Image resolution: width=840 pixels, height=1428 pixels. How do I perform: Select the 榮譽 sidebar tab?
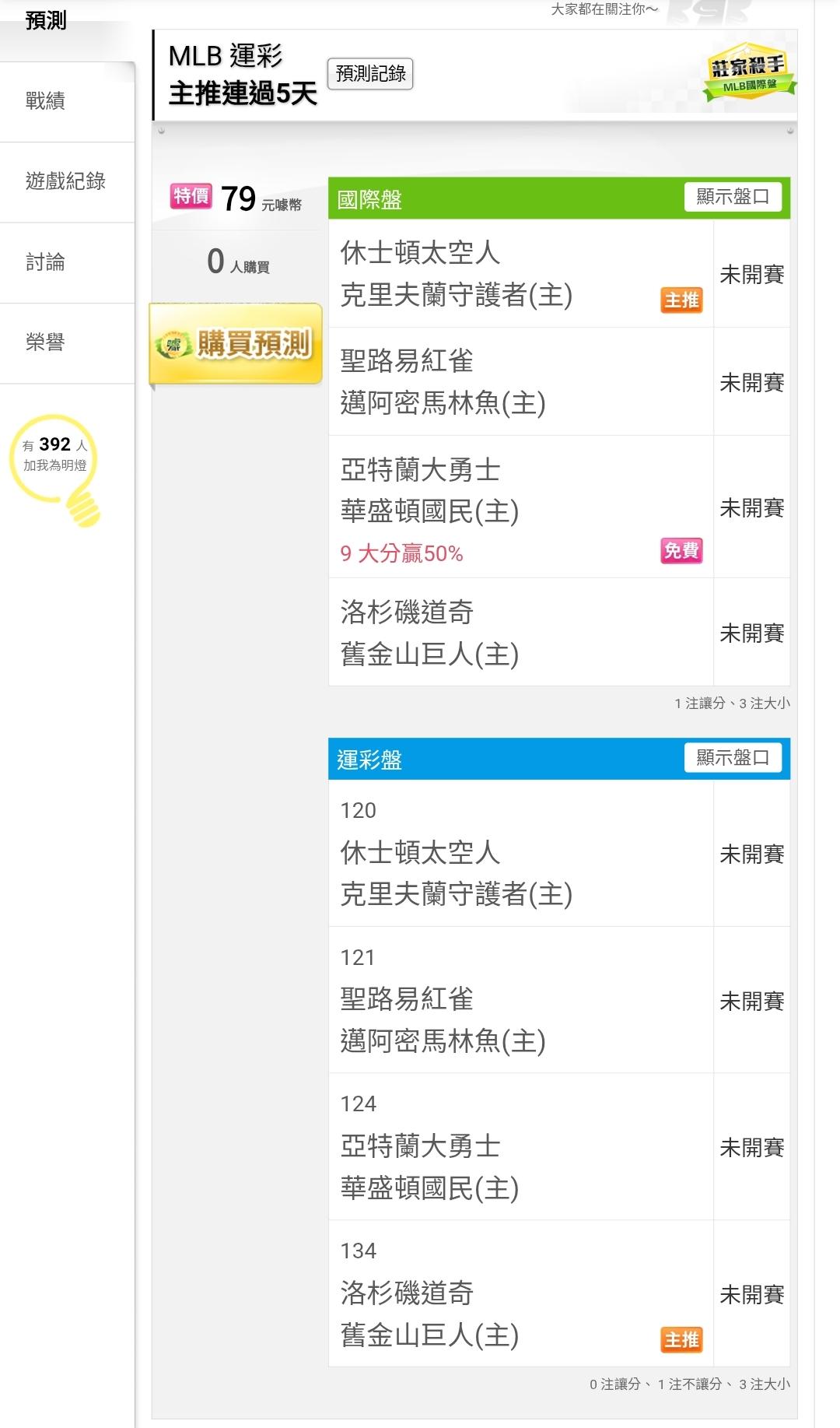click(x=45, y=343)
